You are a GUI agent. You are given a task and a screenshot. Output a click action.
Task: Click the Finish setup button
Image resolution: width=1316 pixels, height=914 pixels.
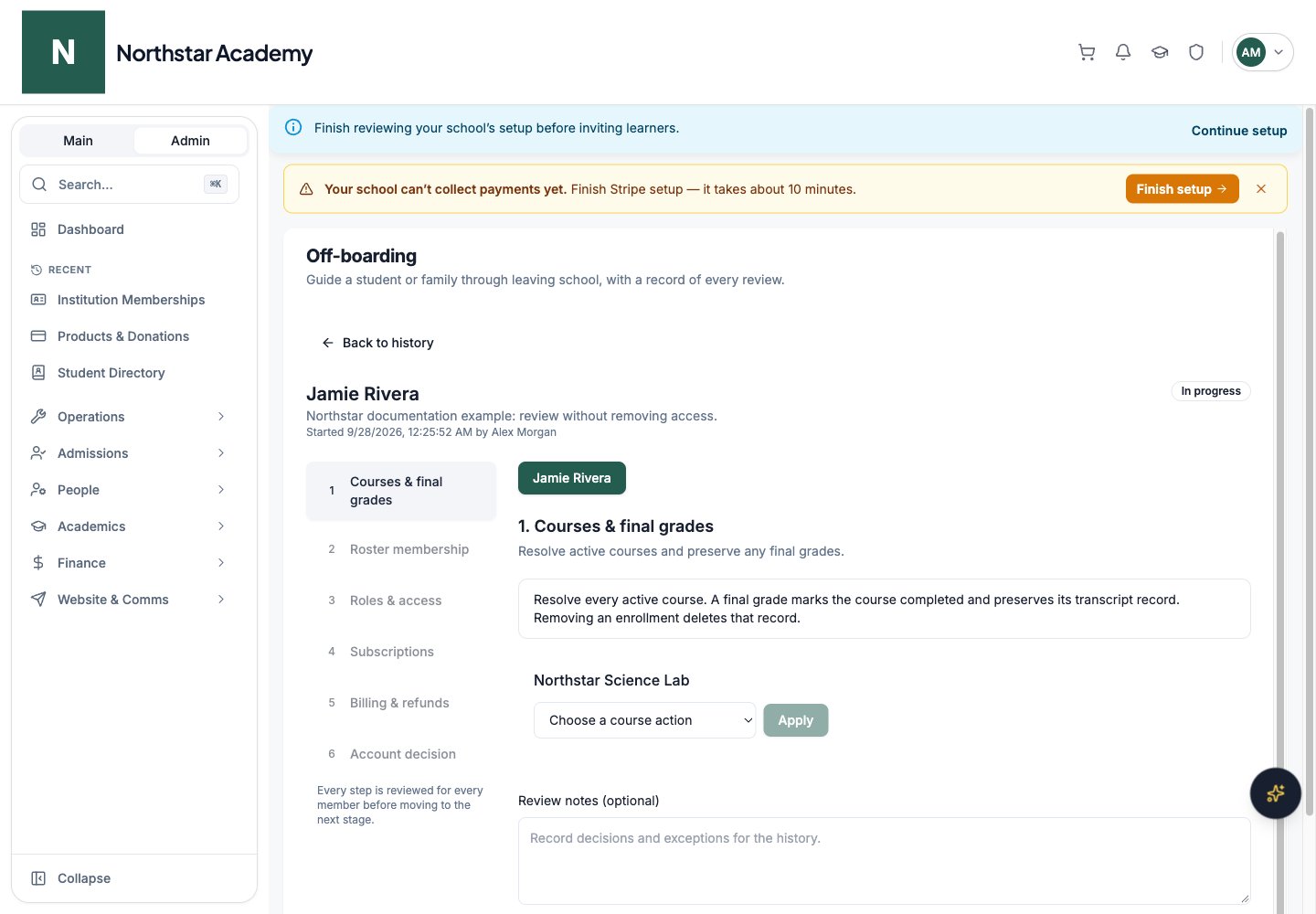(x=1182, y=189)
